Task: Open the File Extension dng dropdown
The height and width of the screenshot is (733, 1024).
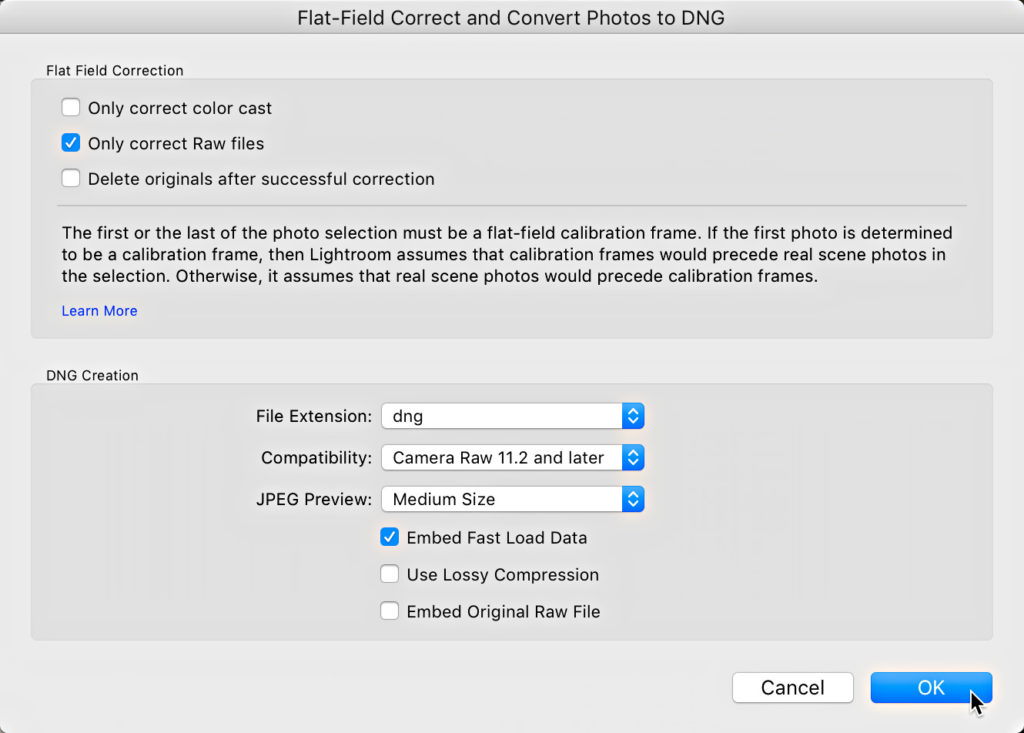Action: [x=513, y=416]
